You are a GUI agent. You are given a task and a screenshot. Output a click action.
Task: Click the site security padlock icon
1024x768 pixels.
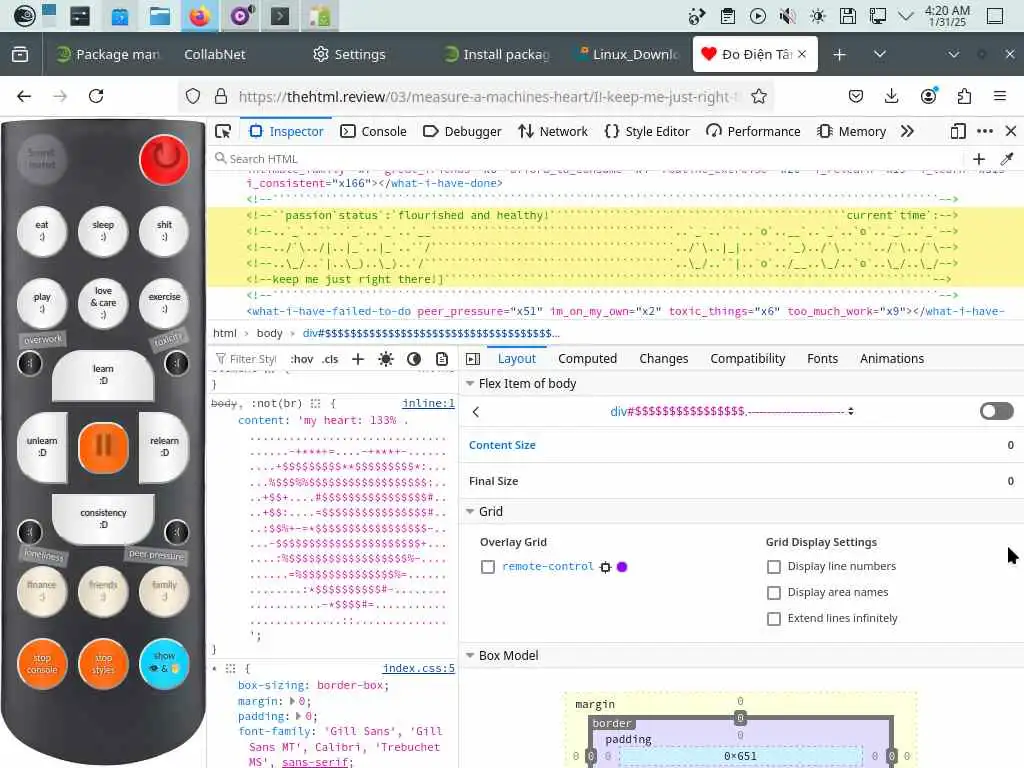pos(221,97)
